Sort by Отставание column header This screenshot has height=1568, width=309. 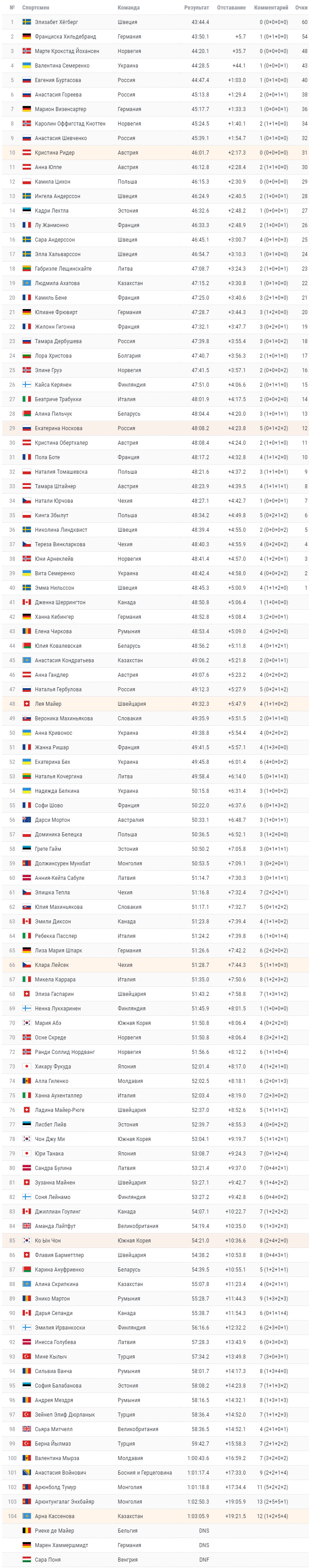click(x=231, y=8)
